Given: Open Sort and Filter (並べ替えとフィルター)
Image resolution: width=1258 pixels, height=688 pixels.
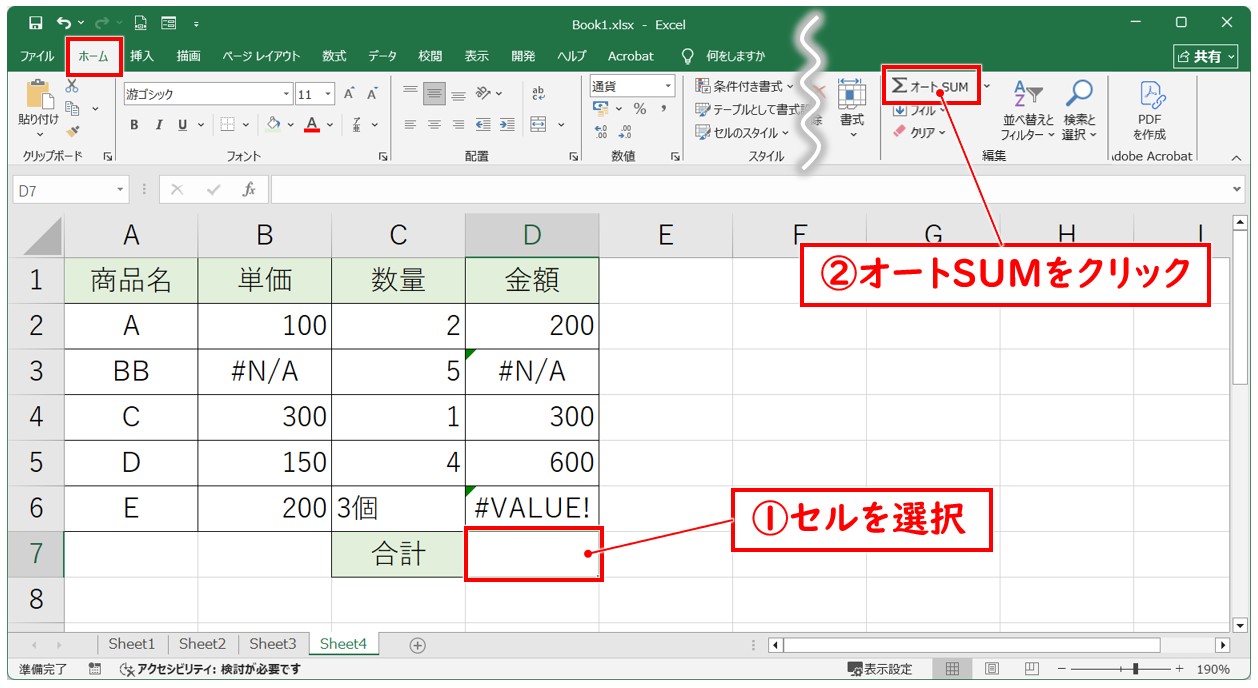Looking at the screenshot, I should tap(1028, 110).
